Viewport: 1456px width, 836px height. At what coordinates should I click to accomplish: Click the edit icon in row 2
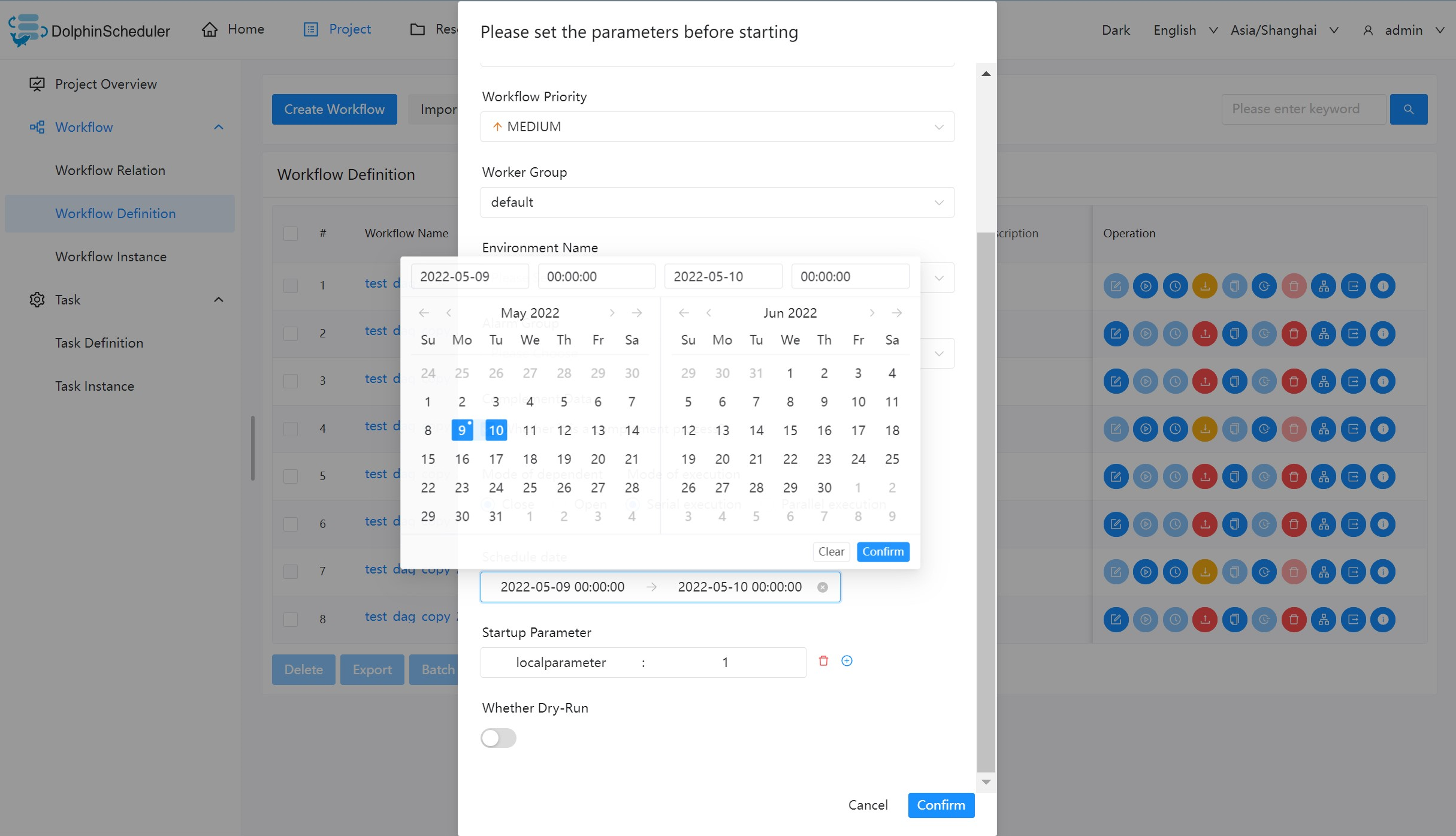(1116, 334)
